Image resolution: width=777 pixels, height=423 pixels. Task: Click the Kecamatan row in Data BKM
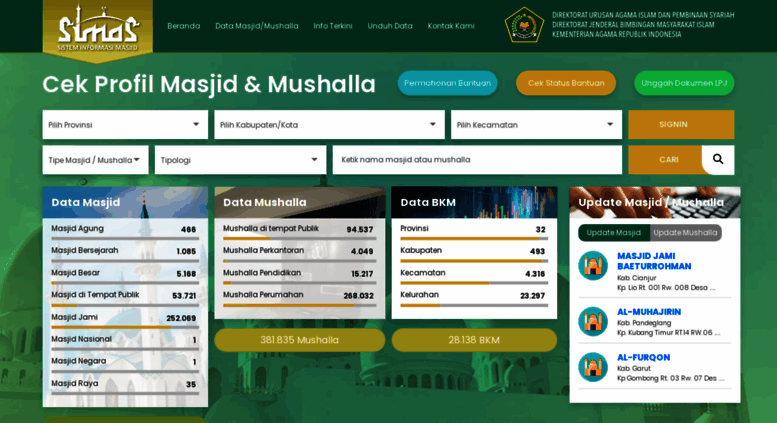[474, 274]
